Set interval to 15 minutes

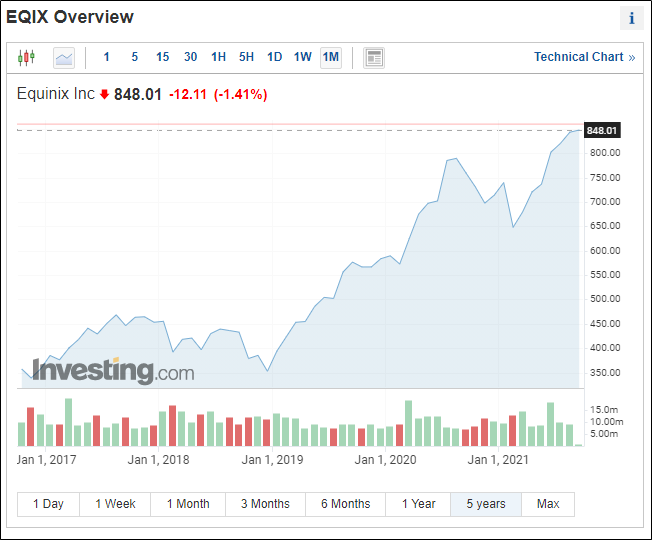point(163,57)
